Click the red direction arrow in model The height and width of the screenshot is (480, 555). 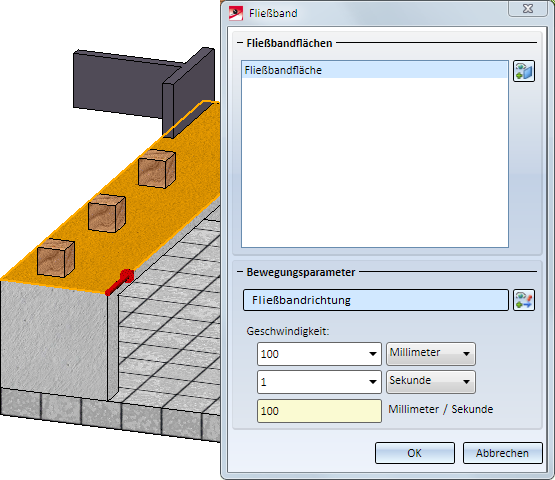click(x=120, y=282)
